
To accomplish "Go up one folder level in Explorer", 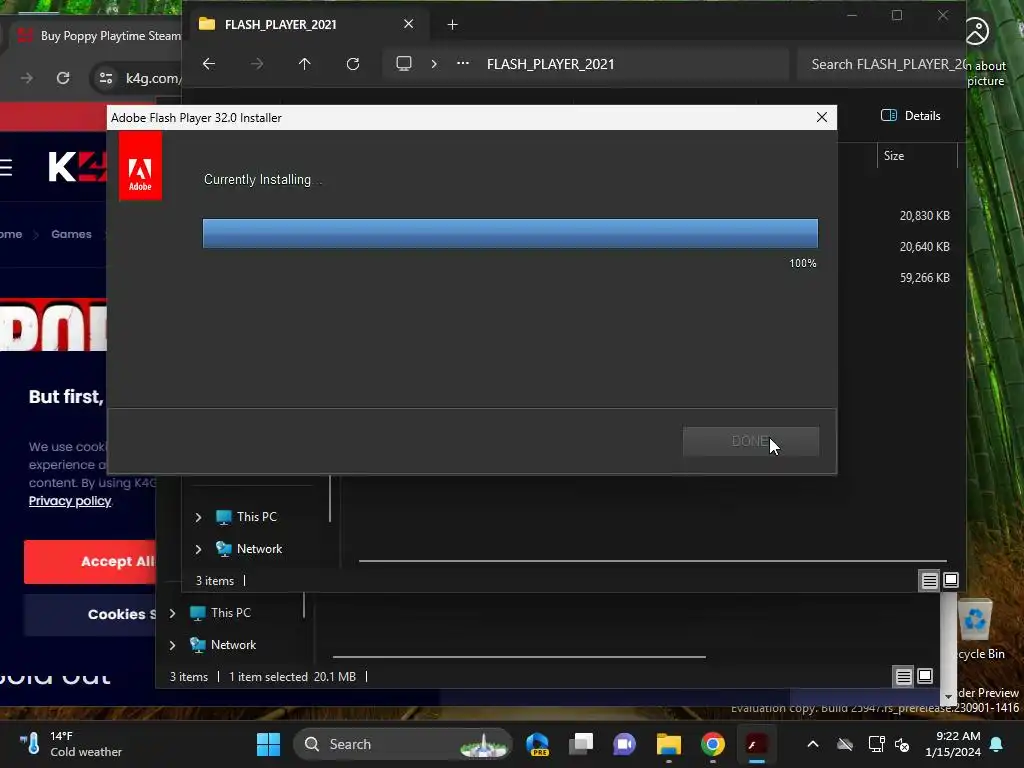I will pyautogui.click(x=304, y=63).
